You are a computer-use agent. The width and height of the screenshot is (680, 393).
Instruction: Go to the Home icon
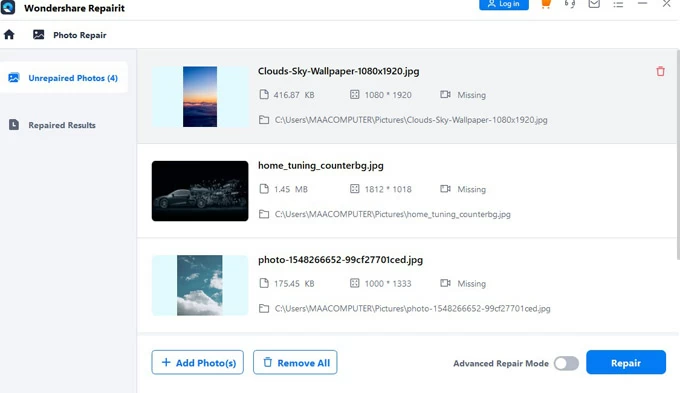(x=9, y=35)
